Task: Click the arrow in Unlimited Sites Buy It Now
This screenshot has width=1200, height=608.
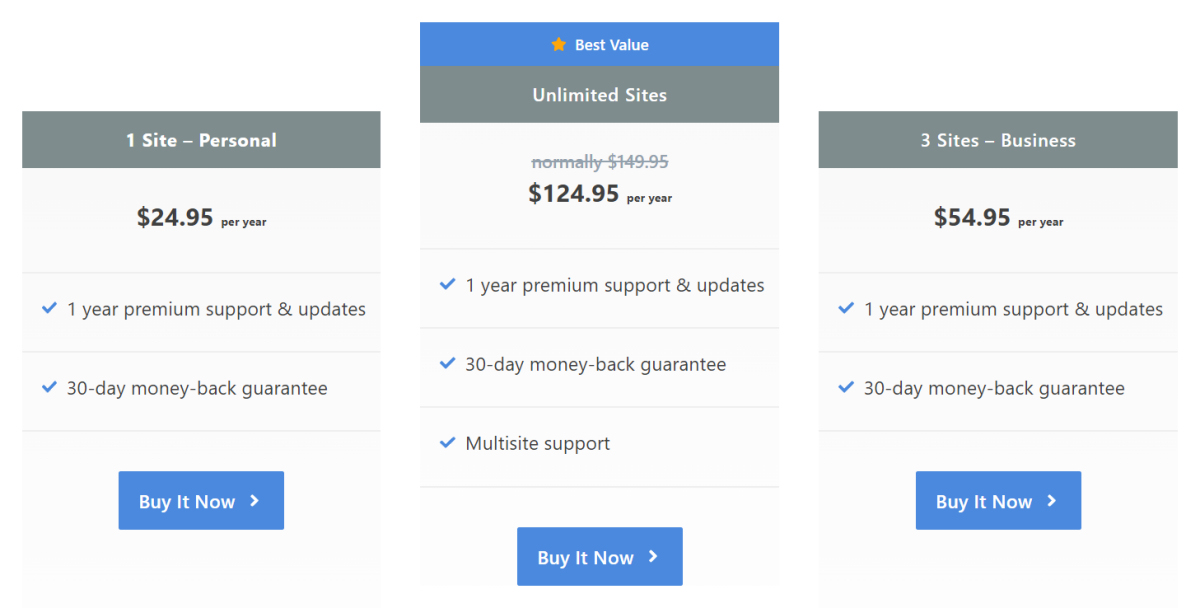Action: [655, 557]
